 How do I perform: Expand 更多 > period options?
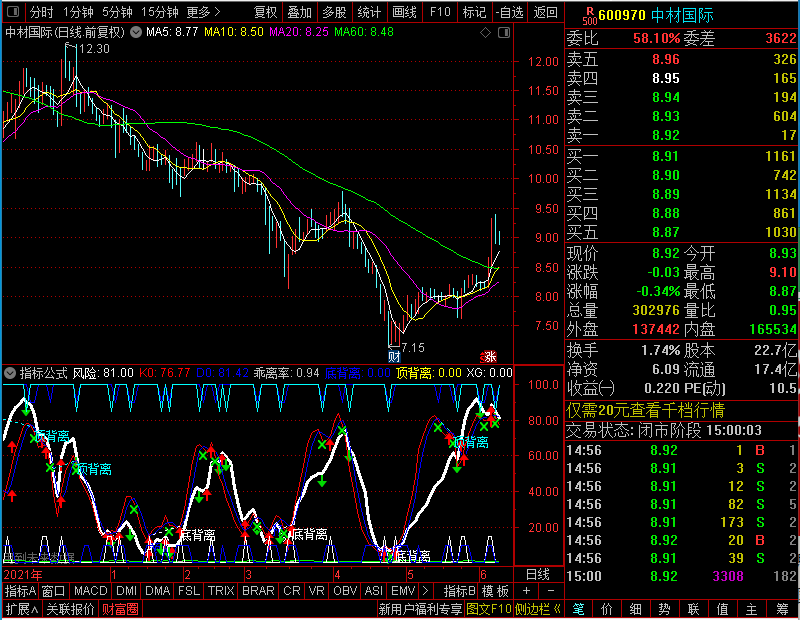203,12
